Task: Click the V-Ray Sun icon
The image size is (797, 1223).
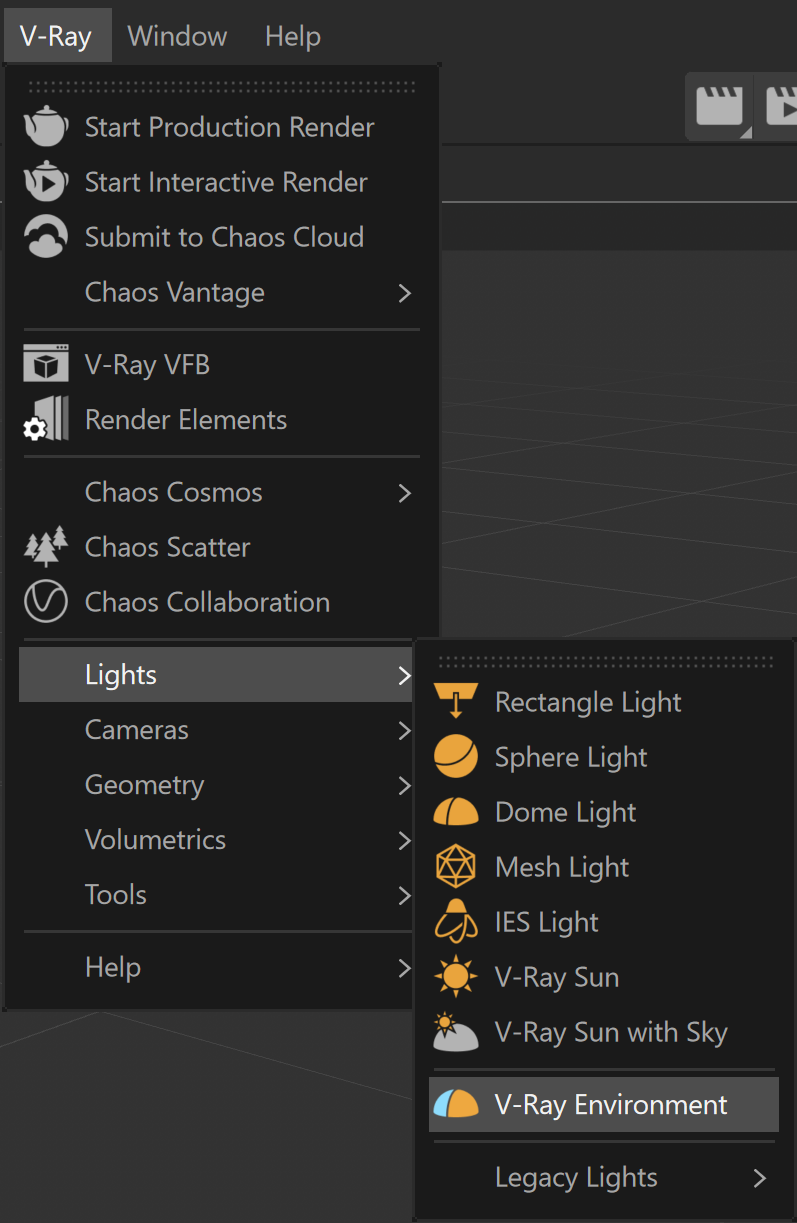Action: 456,977
